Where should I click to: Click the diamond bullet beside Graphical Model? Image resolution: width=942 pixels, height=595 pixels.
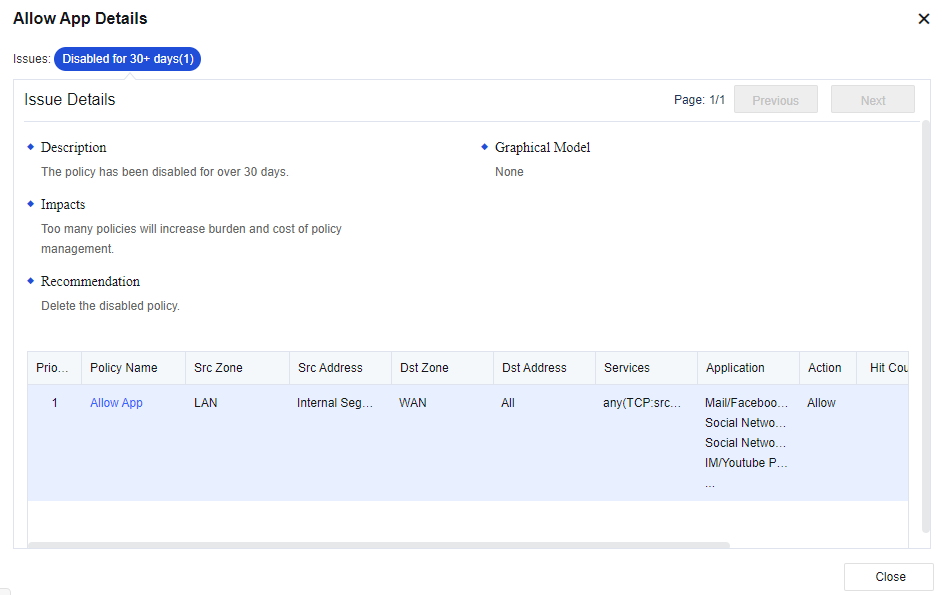(485, 147)
